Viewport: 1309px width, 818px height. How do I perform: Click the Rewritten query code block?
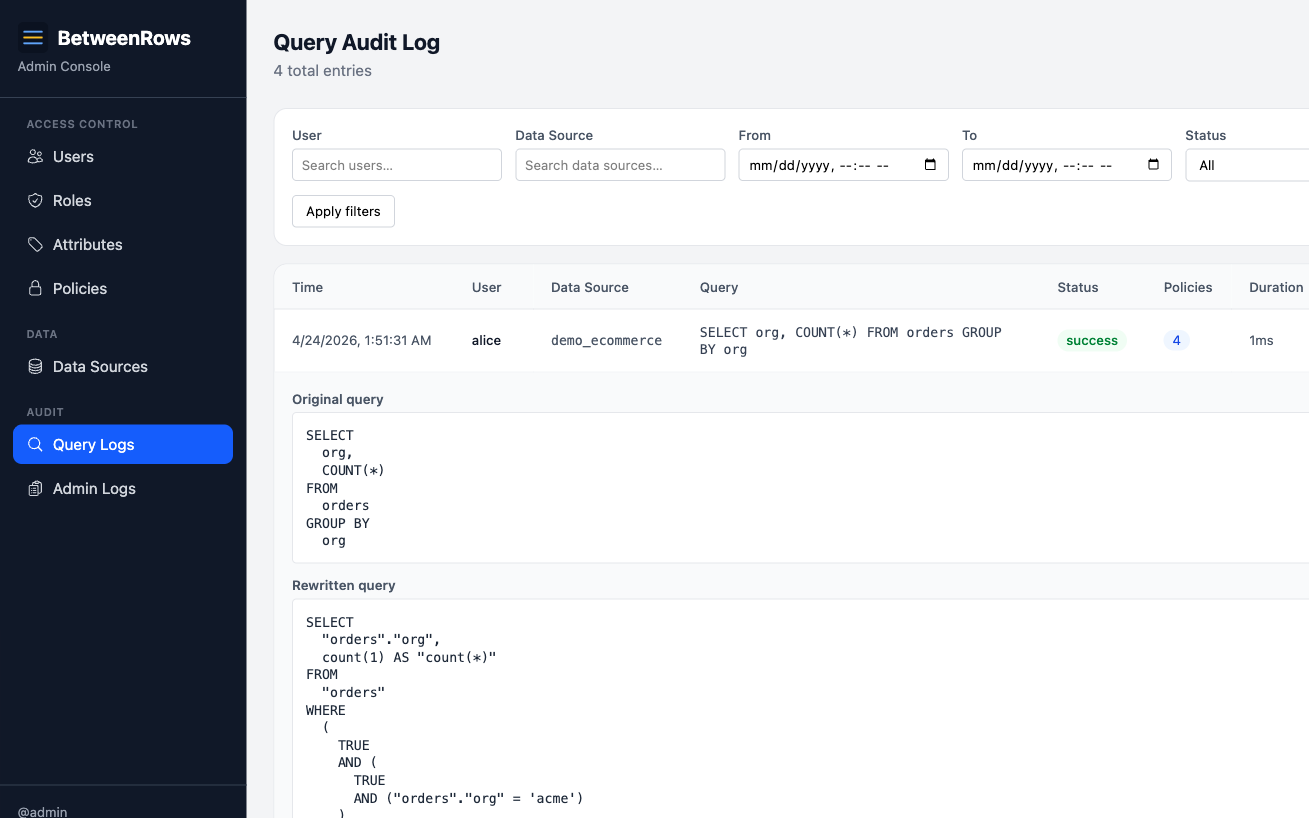[x=800, y=708]
